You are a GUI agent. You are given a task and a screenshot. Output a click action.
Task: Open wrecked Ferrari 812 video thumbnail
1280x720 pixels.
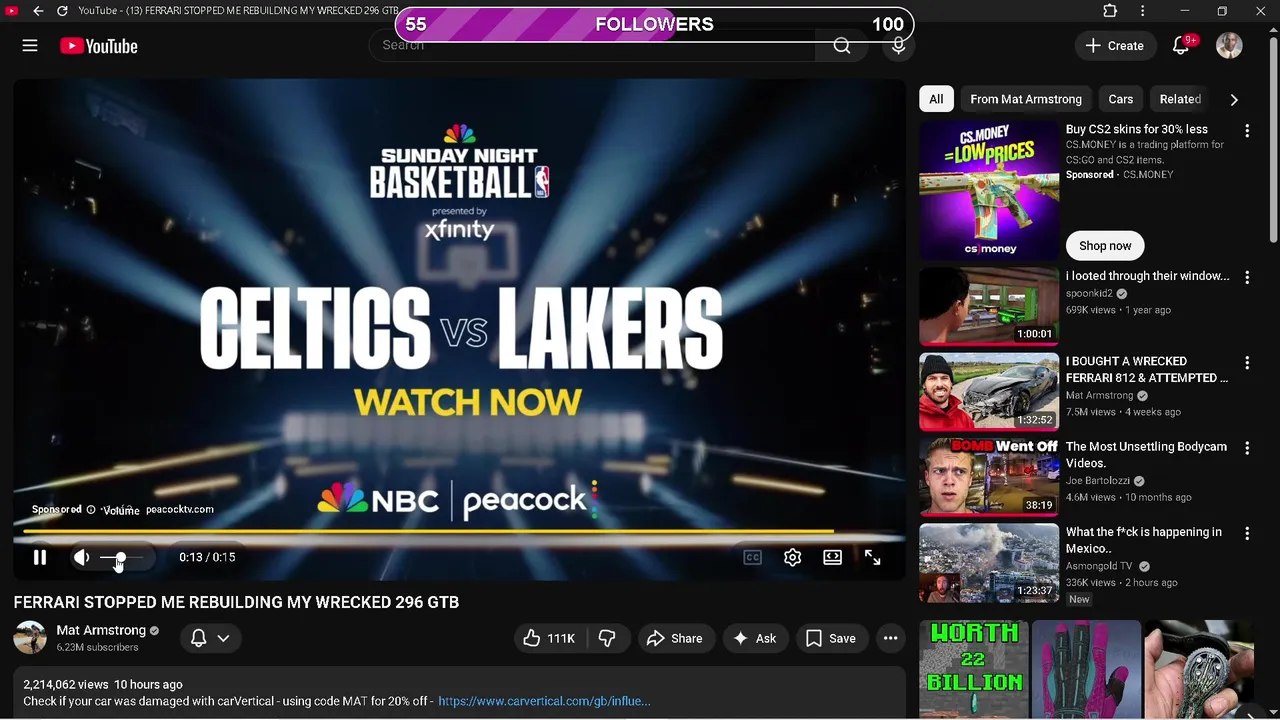(989, 391)
